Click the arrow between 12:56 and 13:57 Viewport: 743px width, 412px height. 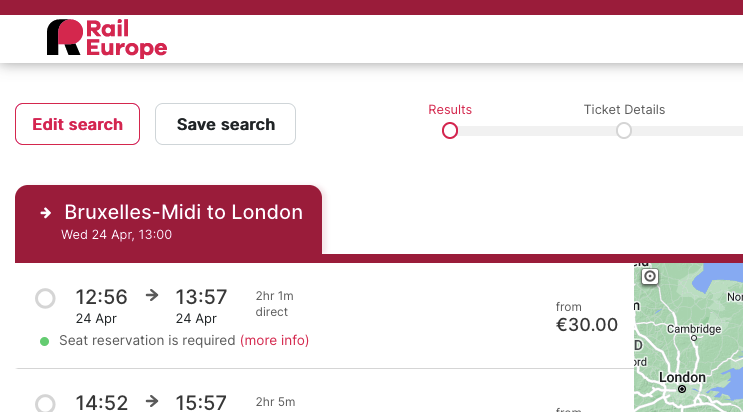click(x=152, y=295)
